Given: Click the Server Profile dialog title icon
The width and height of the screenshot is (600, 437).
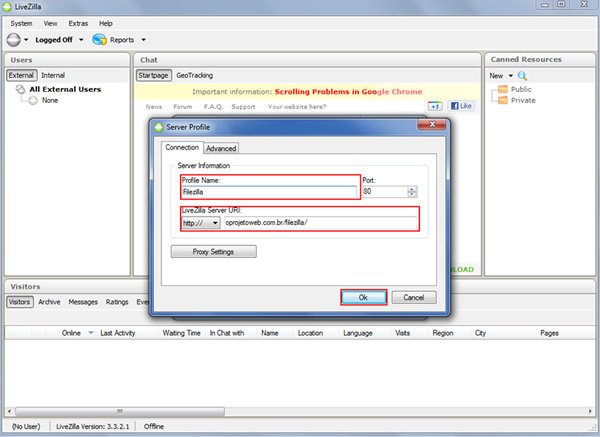Looking at the screenshot, I should 159,127.
